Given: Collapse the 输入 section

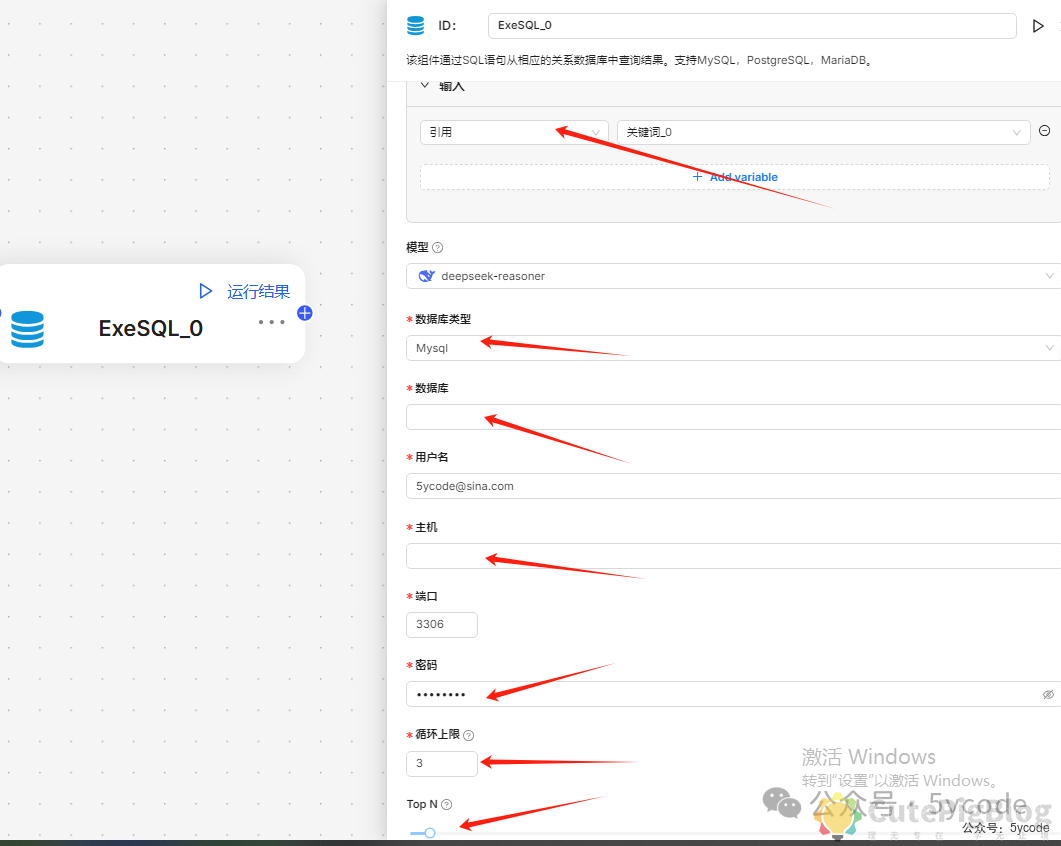Looking at the screenshot, I should tap(425, 86).
